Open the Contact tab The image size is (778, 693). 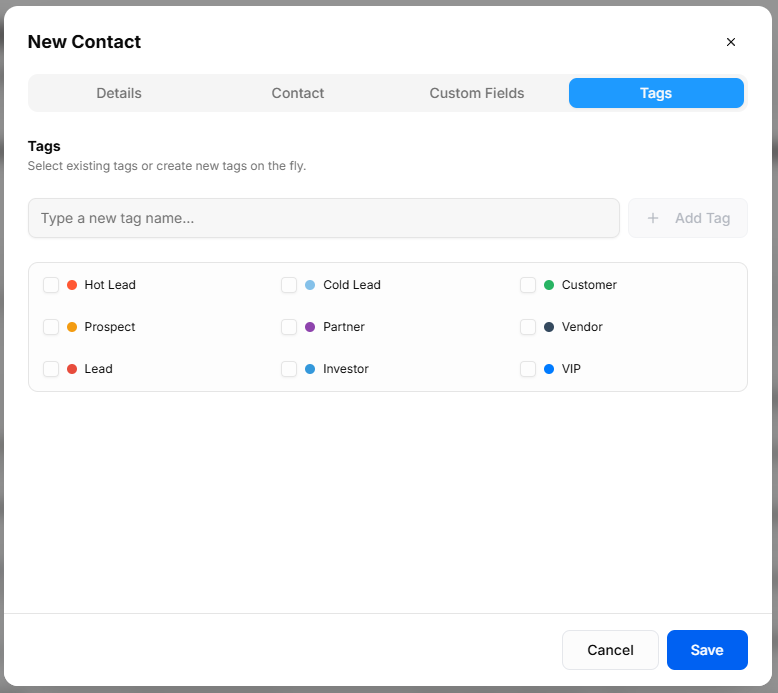[298, 93]
